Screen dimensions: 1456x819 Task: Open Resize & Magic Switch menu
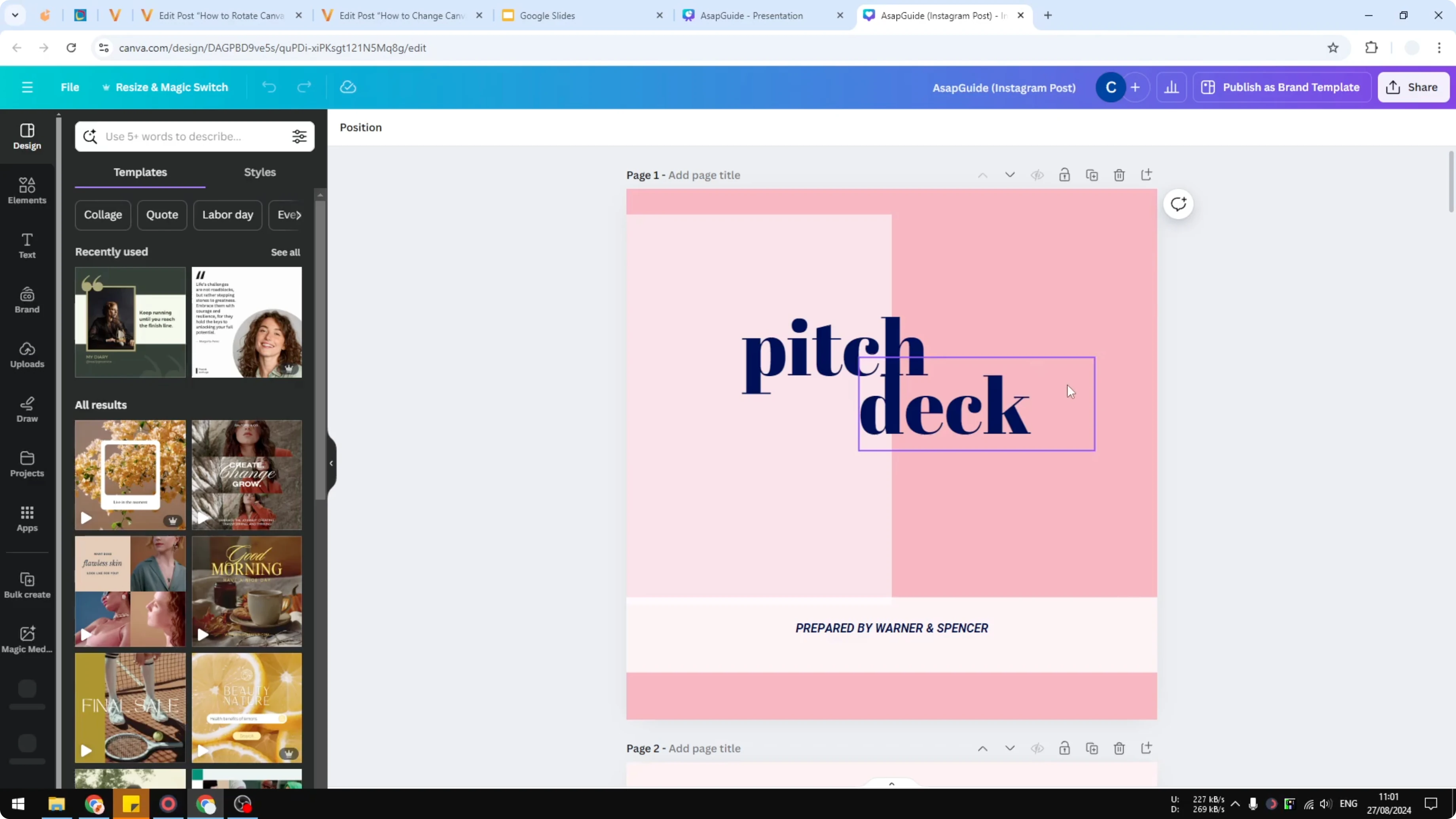(x=165, y=87)
